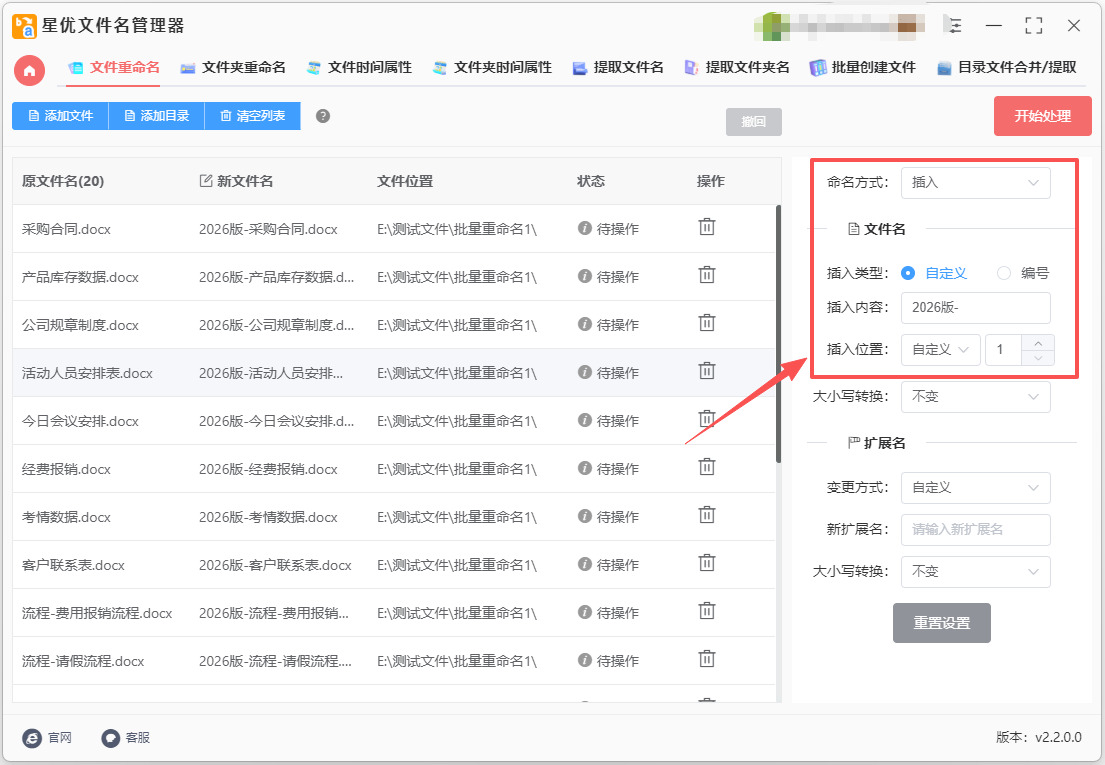Screen dimensions: 1105x765
Task: Open the 插入位置 自定义 dropdown
Action: 940,349
